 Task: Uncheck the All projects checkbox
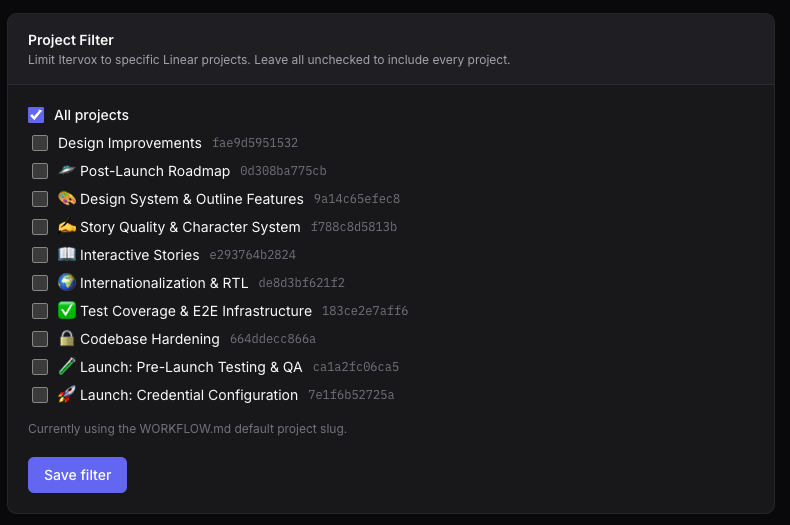coord(36,115)
